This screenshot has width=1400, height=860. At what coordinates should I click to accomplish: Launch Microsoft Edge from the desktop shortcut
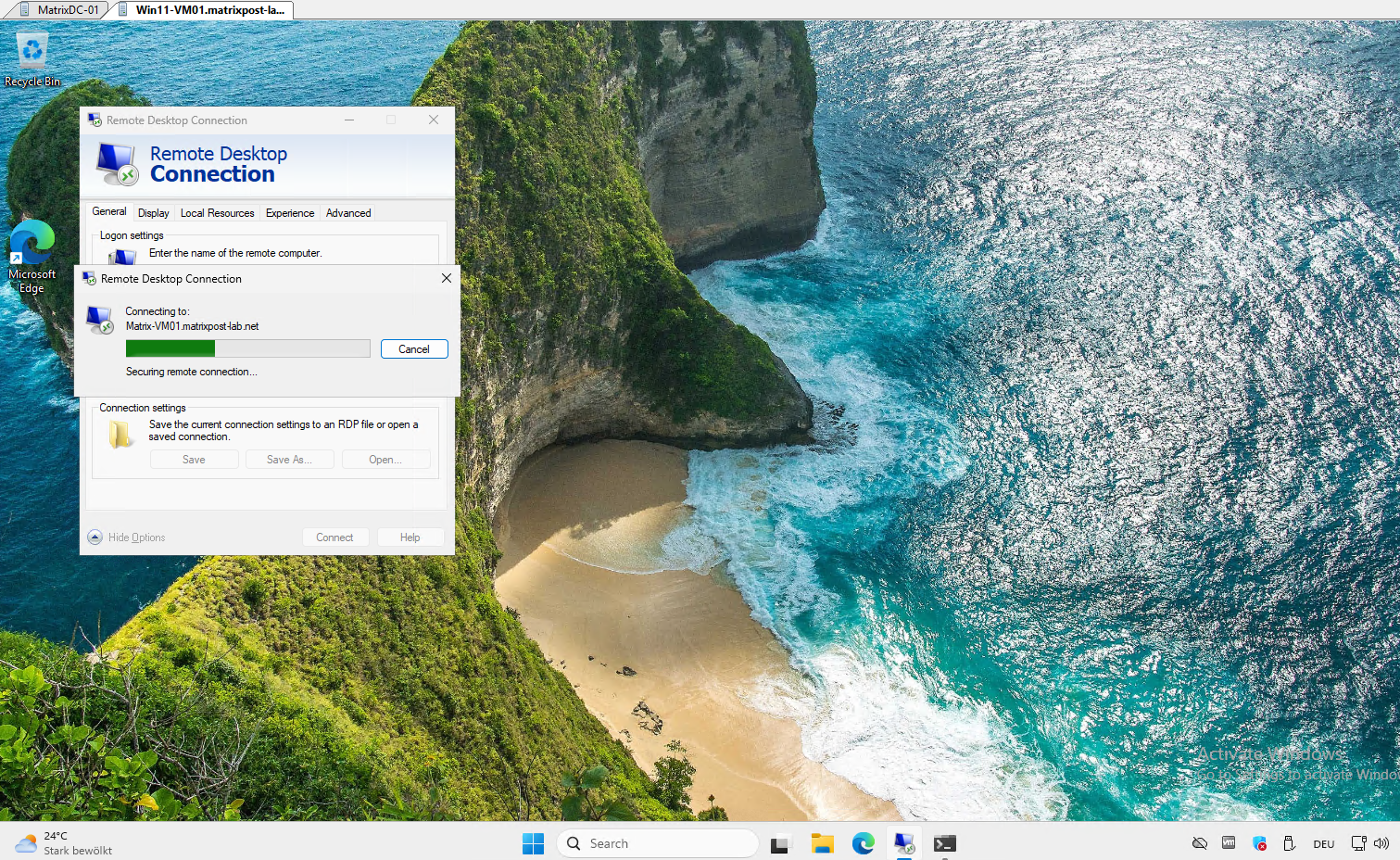click(x=32, y=257)
